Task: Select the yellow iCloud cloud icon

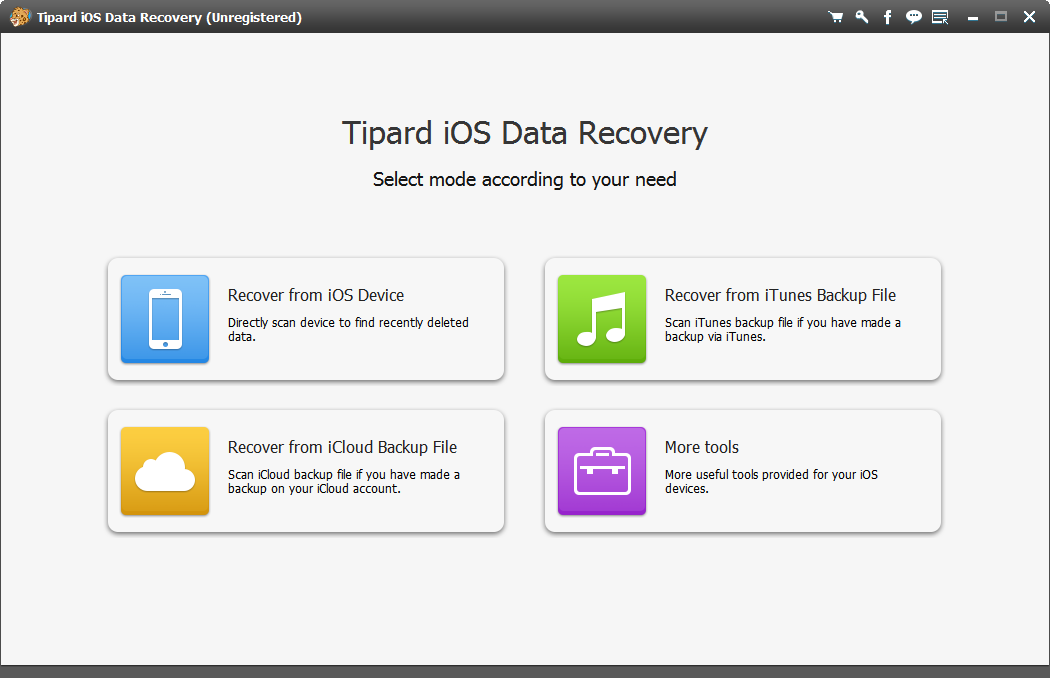Action: pyautogui.click(x=165, y=471)
